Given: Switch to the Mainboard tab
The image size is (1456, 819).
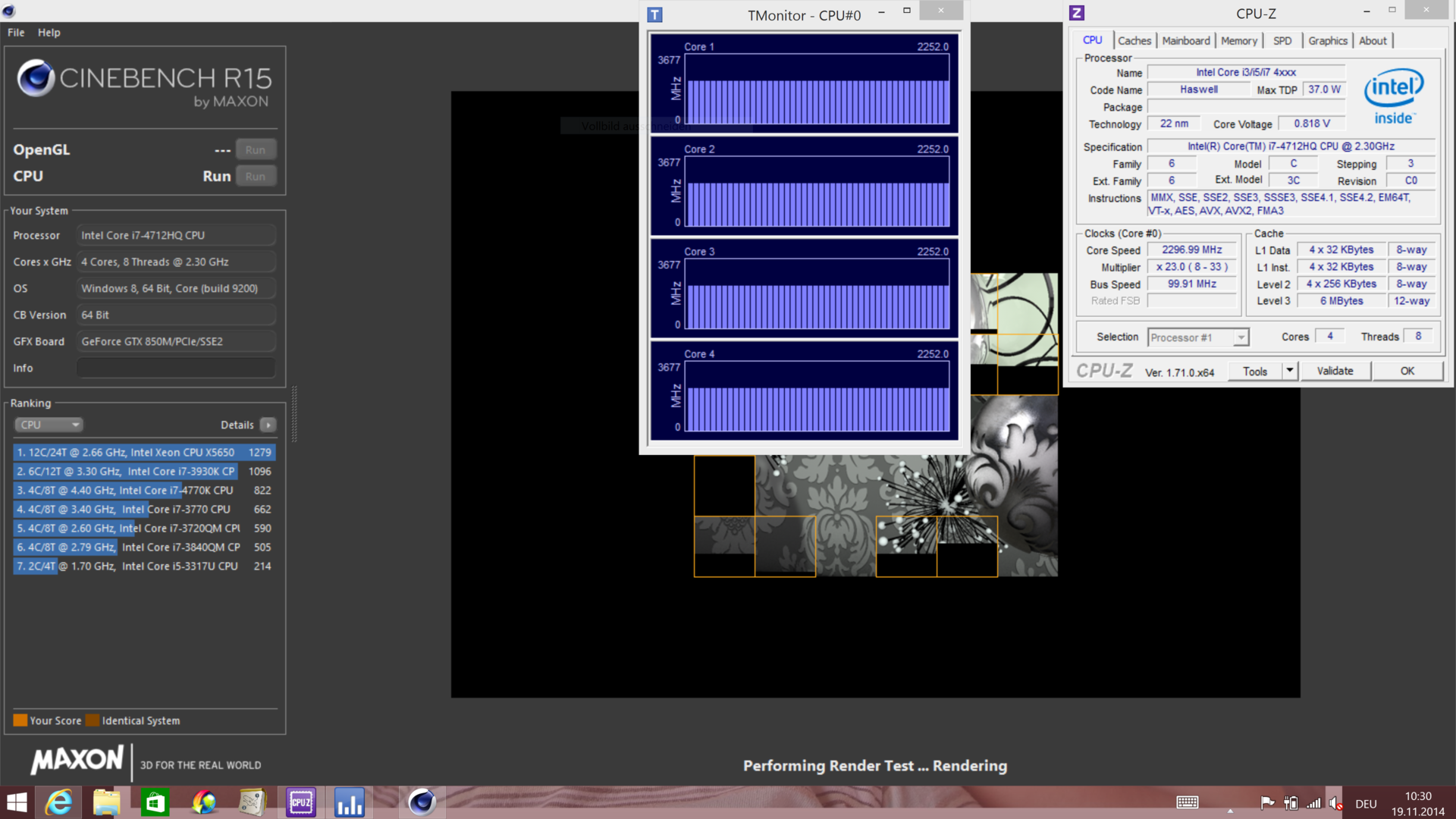Looking at the screenshot, I should point(1185,41).
